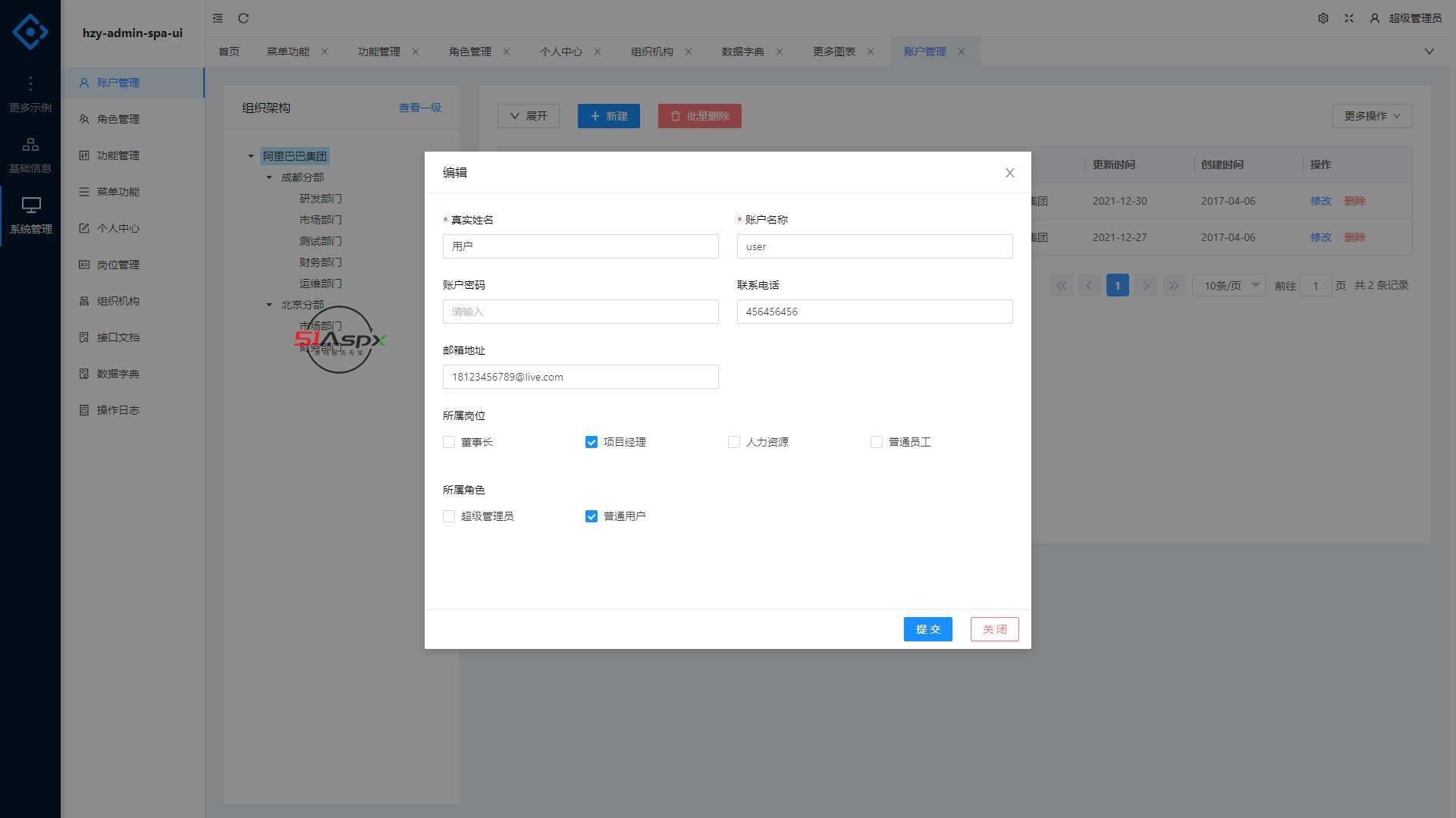Close the 组织机构 tab
Screen dimensions: 1456x818
pyautogui.click(x=689, y=52)
